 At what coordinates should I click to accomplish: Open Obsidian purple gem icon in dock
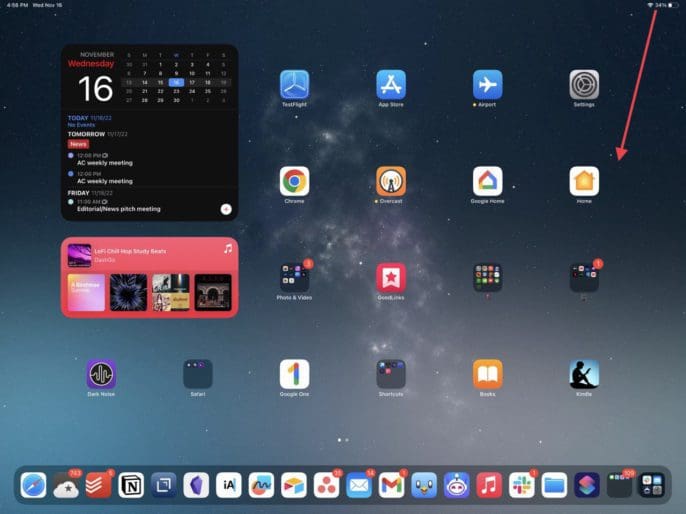click(x=196, y=485)
